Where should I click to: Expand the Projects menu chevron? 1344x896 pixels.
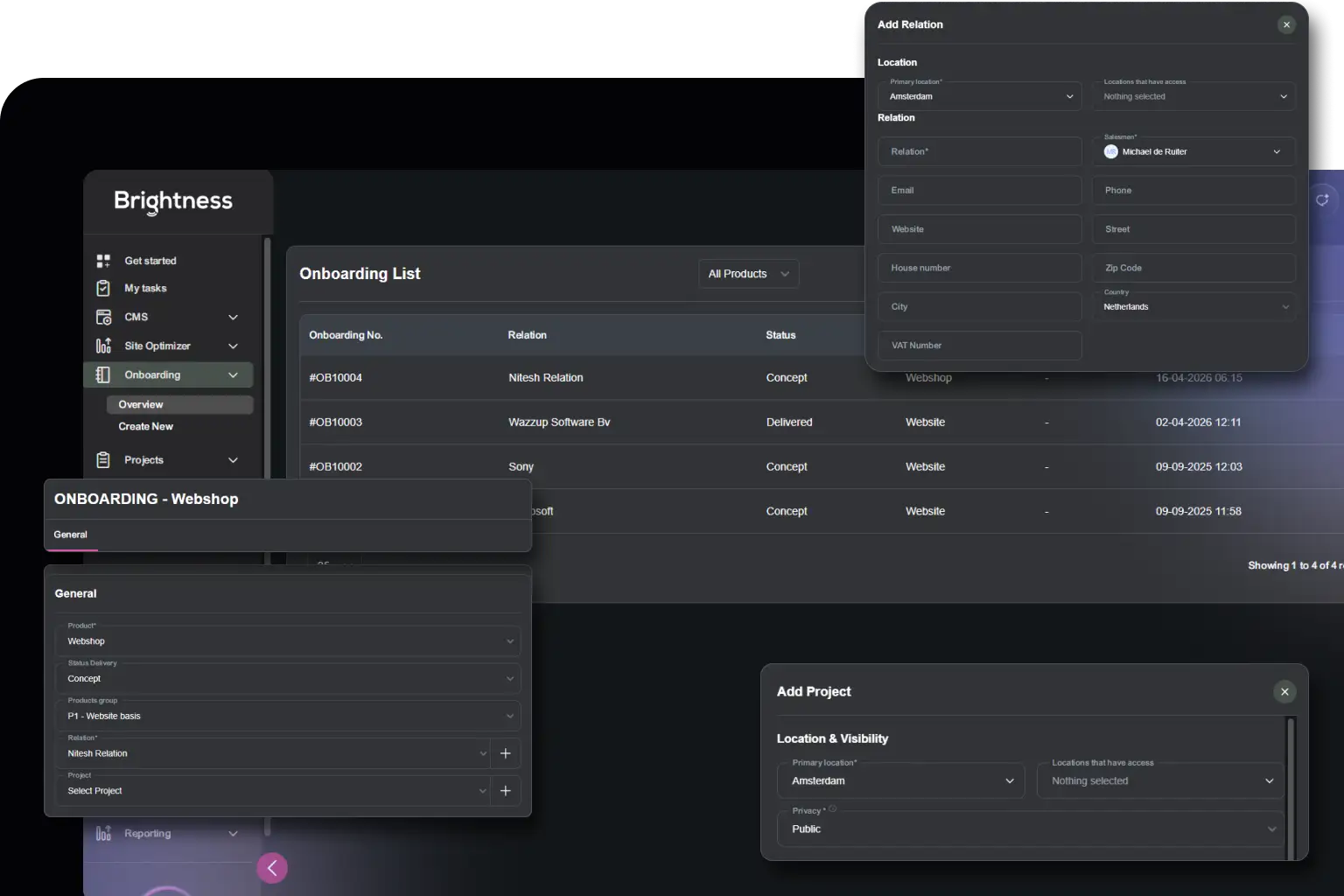[234, 459]
